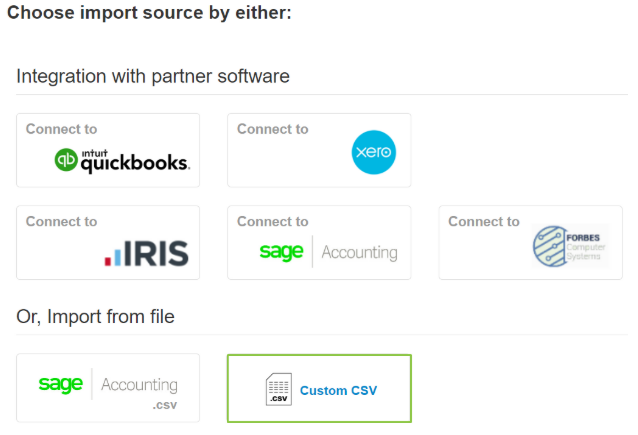Select the blue Xero circle logo
This screenshot has height=435, width=638.
click(x=374, y=153)
